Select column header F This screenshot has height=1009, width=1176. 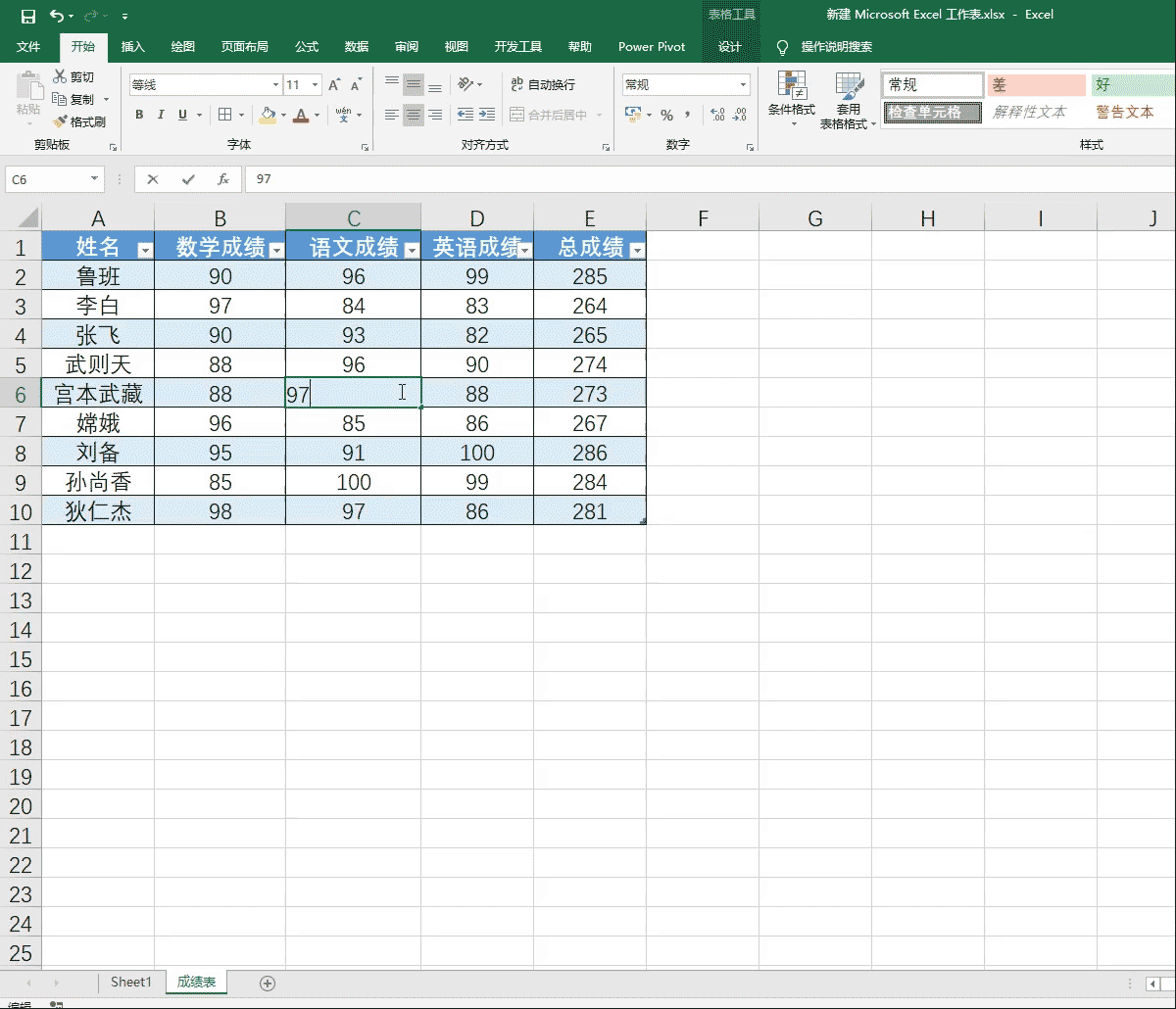coord(703,218)
